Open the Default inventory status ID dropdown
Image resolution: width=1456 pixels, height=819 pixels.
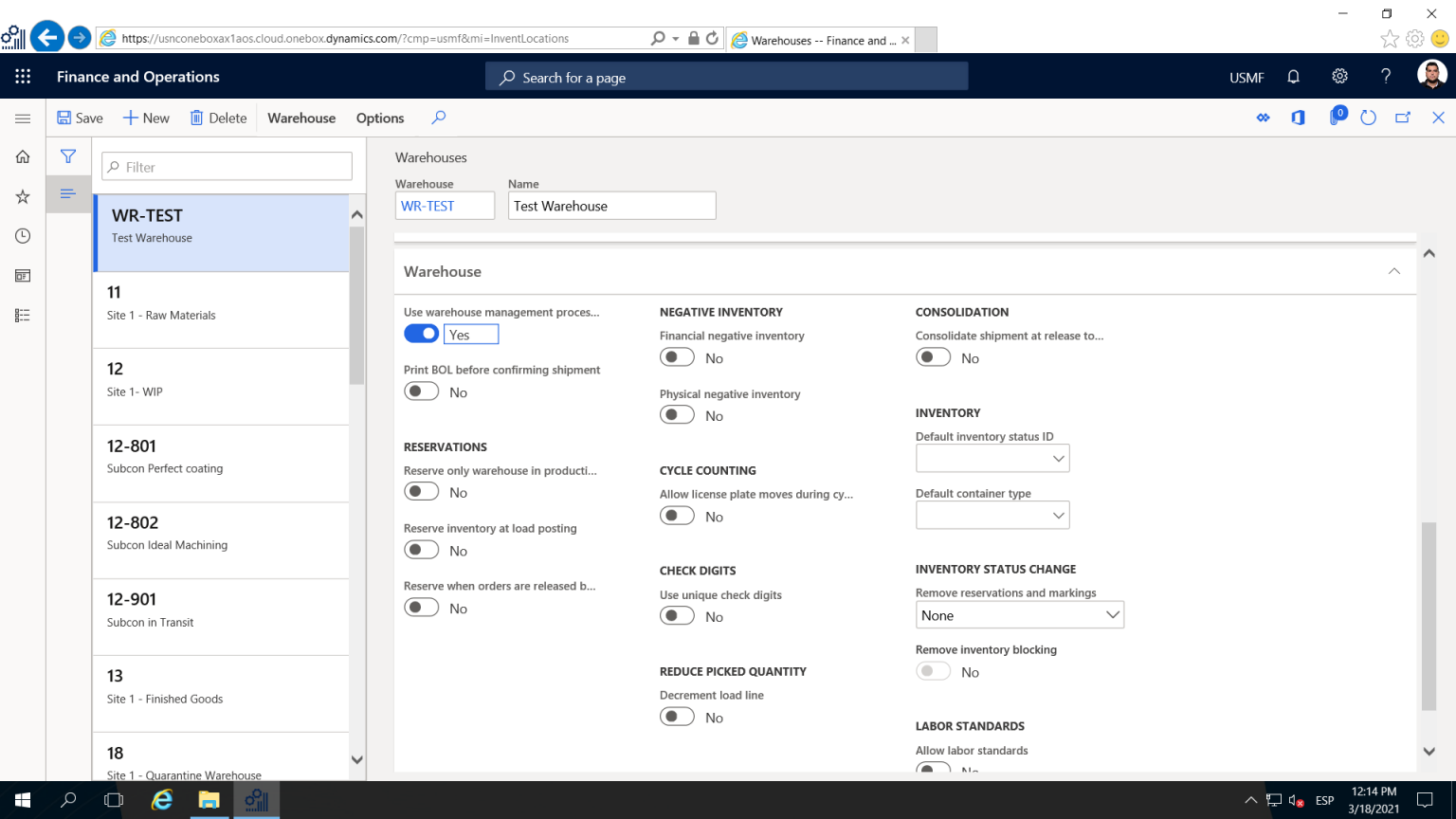pos(1060,458)
